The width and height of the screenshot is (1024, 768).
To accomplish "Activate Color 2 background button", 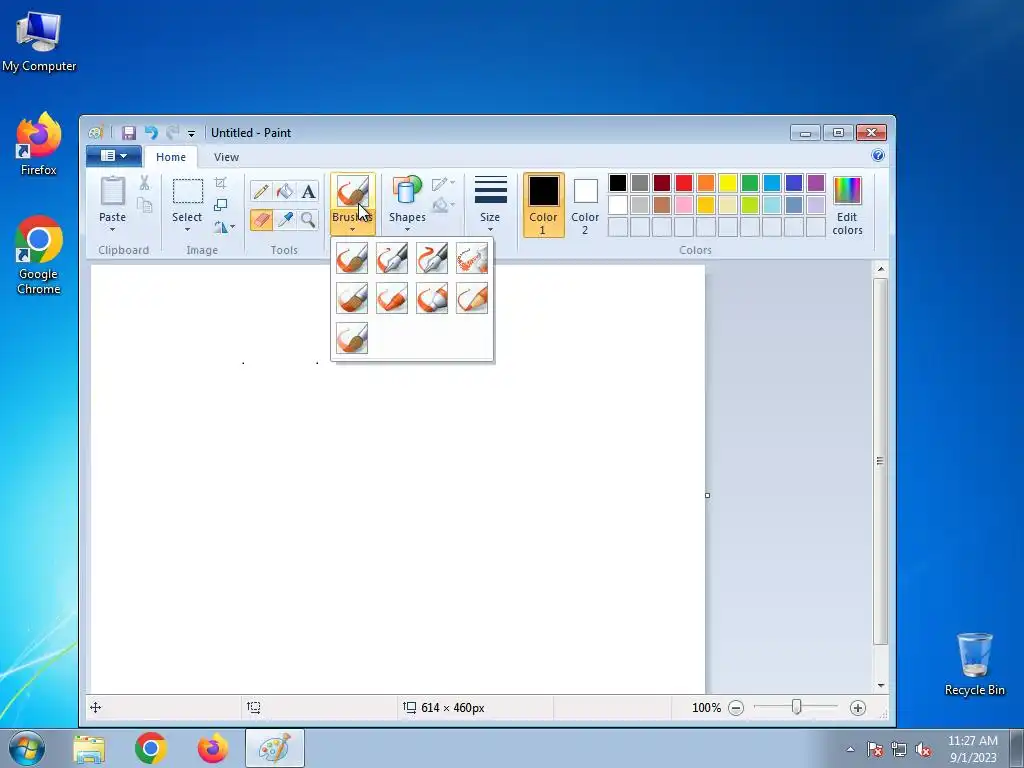I will [x=584, y=204].
